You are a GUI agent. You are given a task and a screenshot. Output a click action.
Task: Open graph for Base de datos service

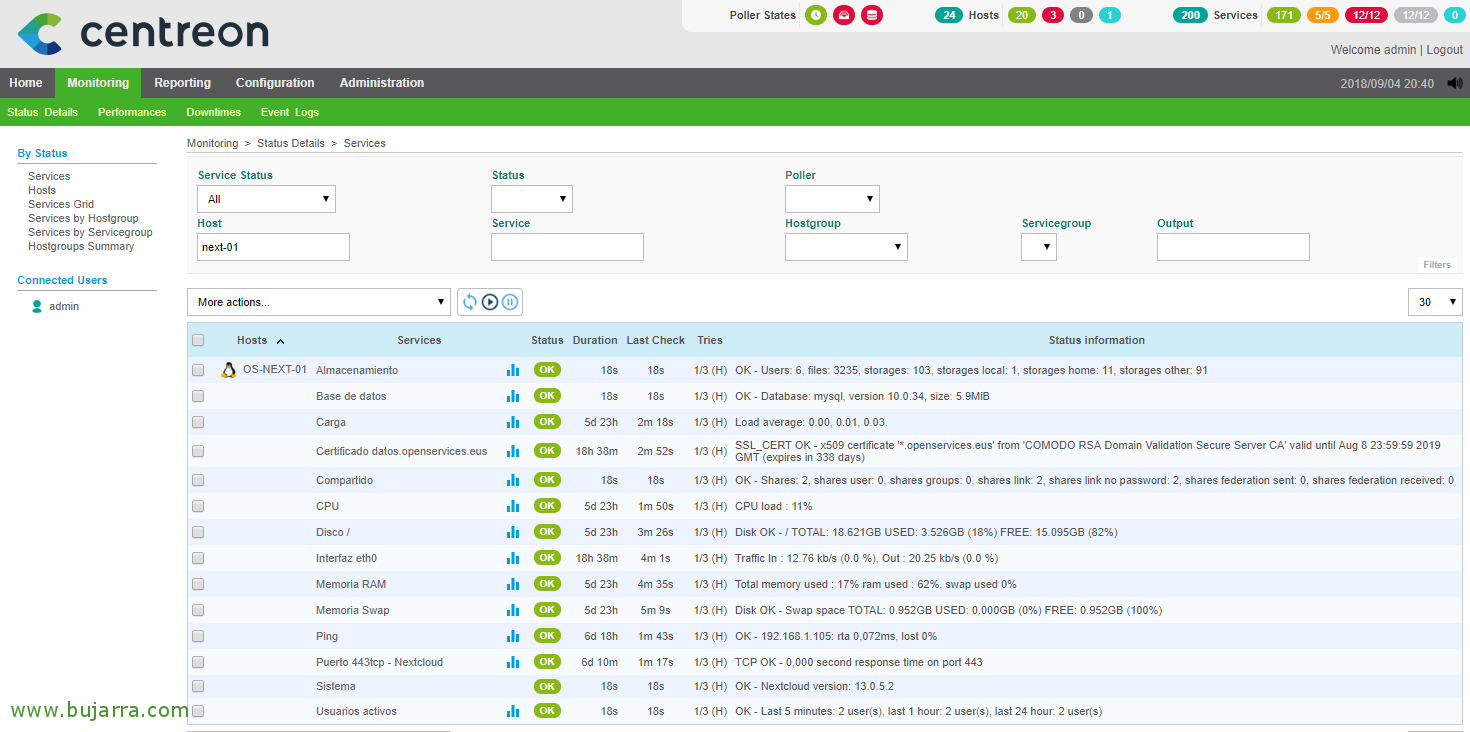pyautogui.click(x=513, y=396)
